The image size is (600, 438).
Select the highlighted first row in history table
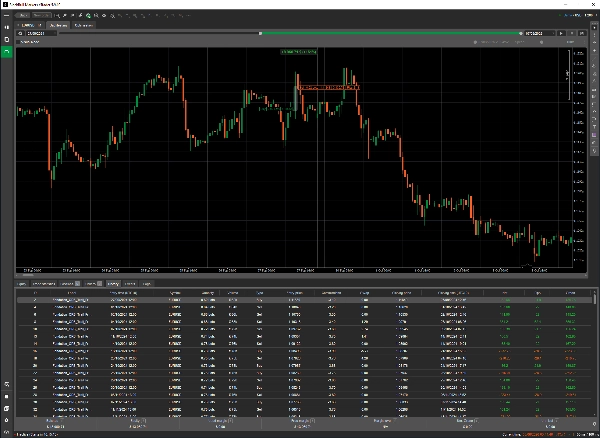[x=304, y=300]
